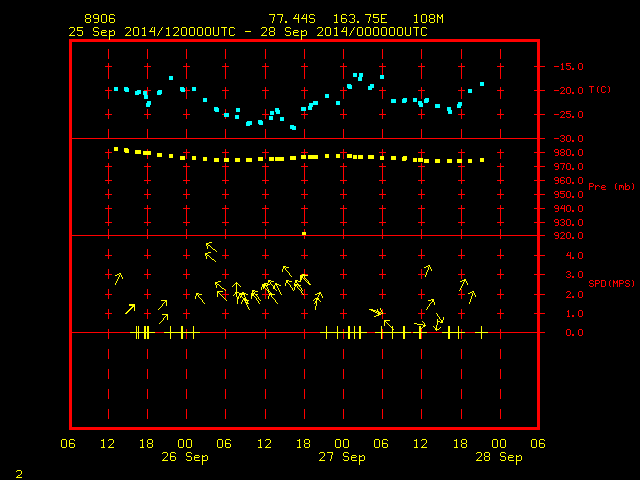
Task: Click the first yellow pressure square at left
Action: (116, 149)
